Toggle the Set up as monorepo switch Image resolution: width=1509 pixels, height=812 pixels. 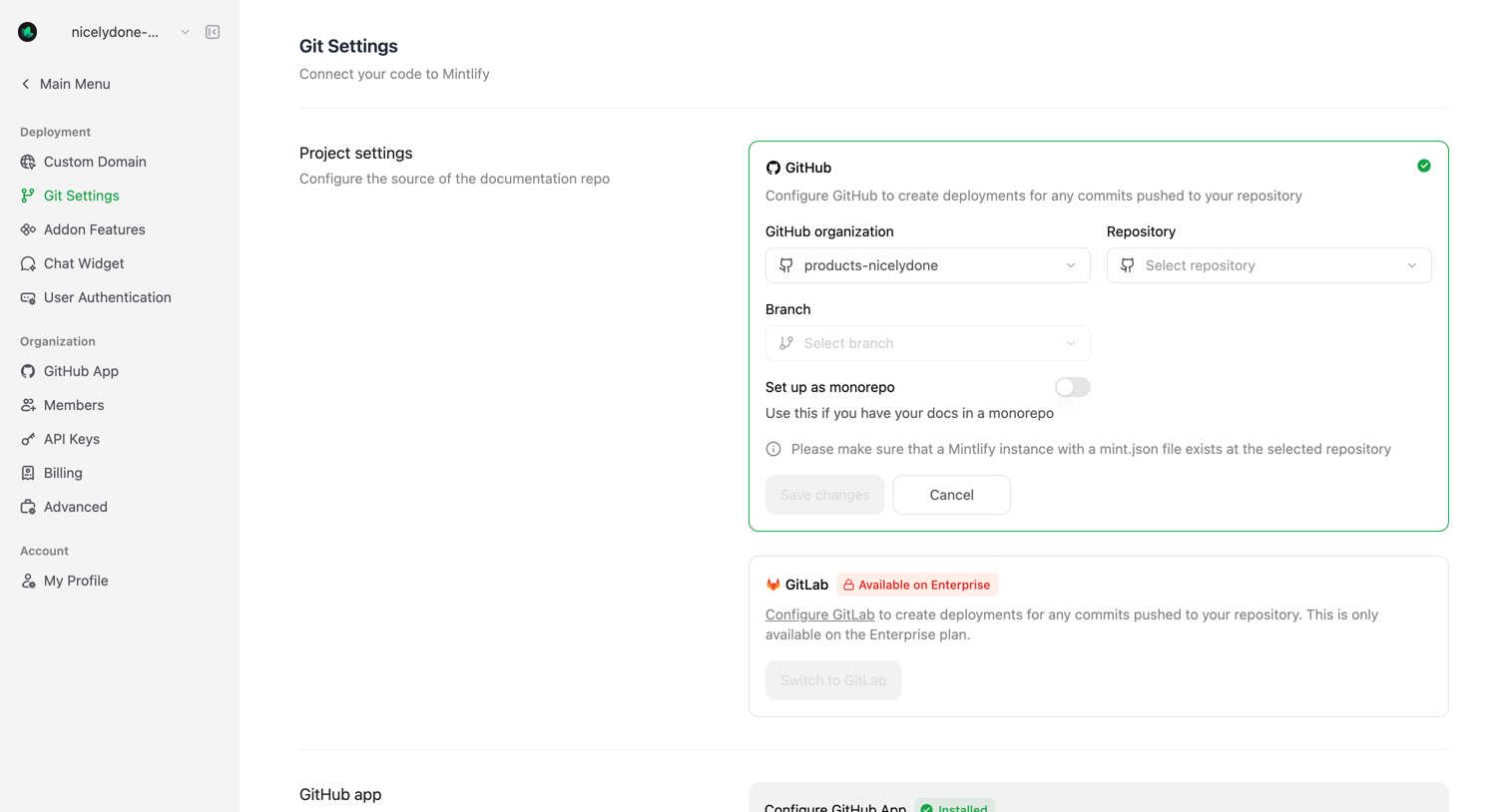pyautogui.click(x=1073, y=387)
